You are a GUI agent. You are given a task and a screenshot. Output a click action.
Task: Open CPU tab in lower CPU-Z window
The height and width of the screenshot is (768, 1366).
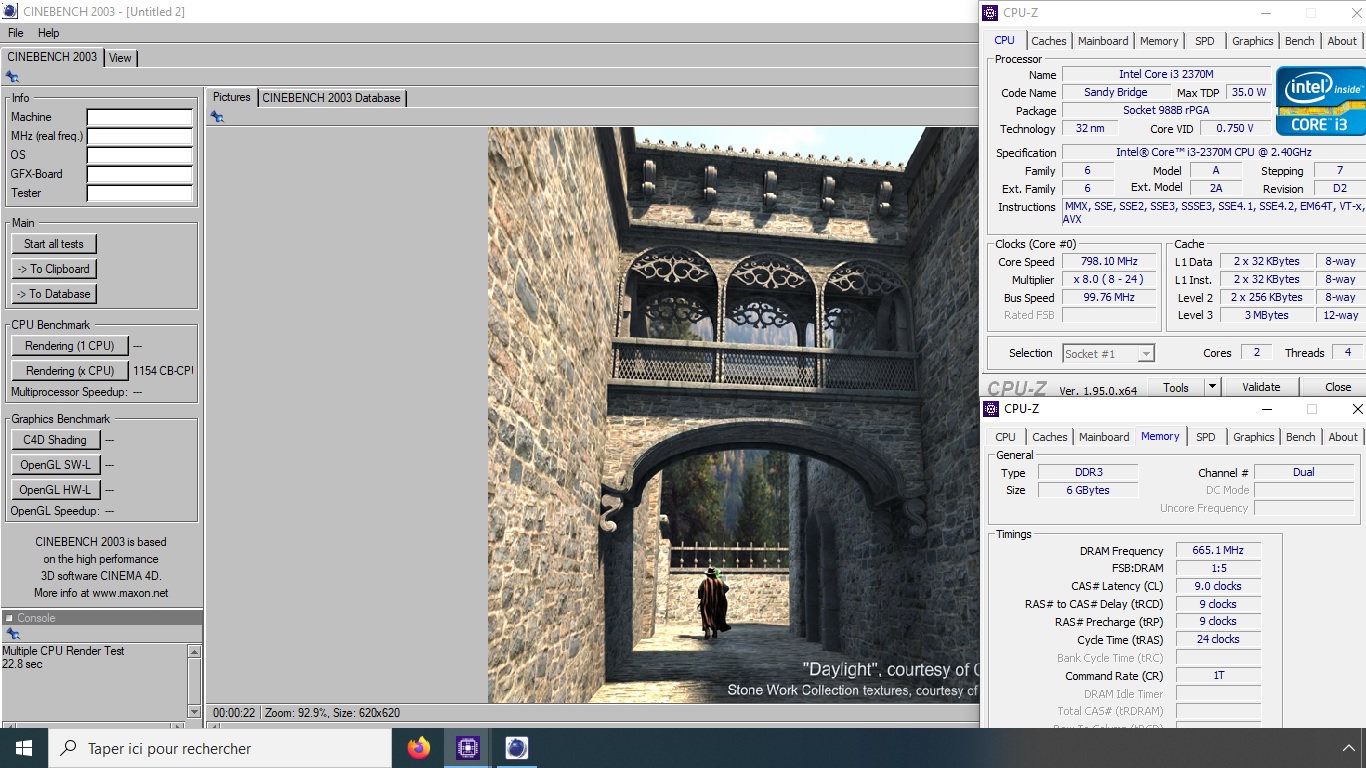tap(1006, 437)
